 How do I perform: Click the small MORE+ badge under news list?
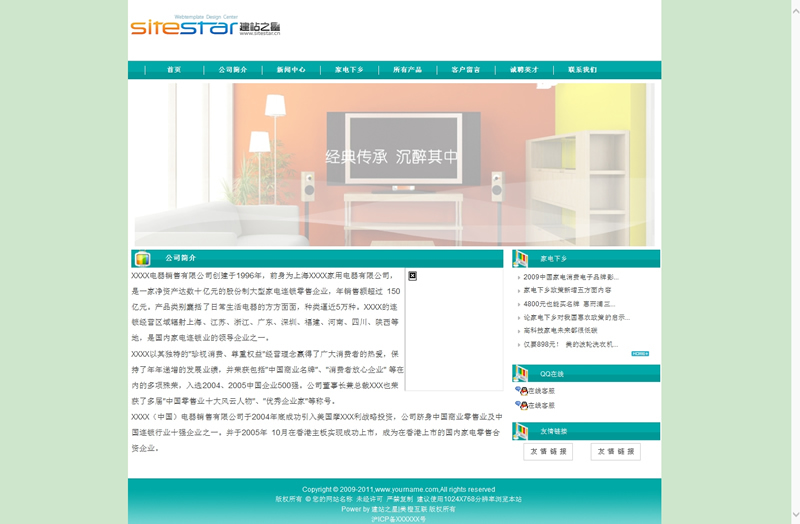pos(640,353)
